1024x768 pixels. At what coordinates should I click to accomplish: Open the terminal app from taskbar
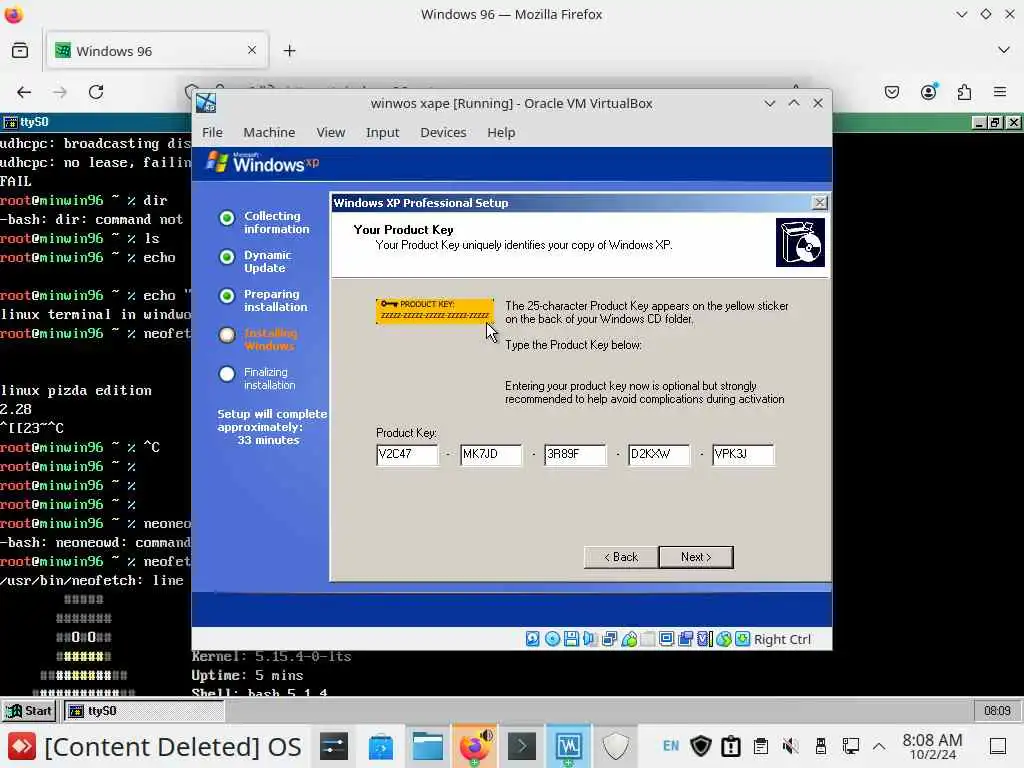click(522, 746)
